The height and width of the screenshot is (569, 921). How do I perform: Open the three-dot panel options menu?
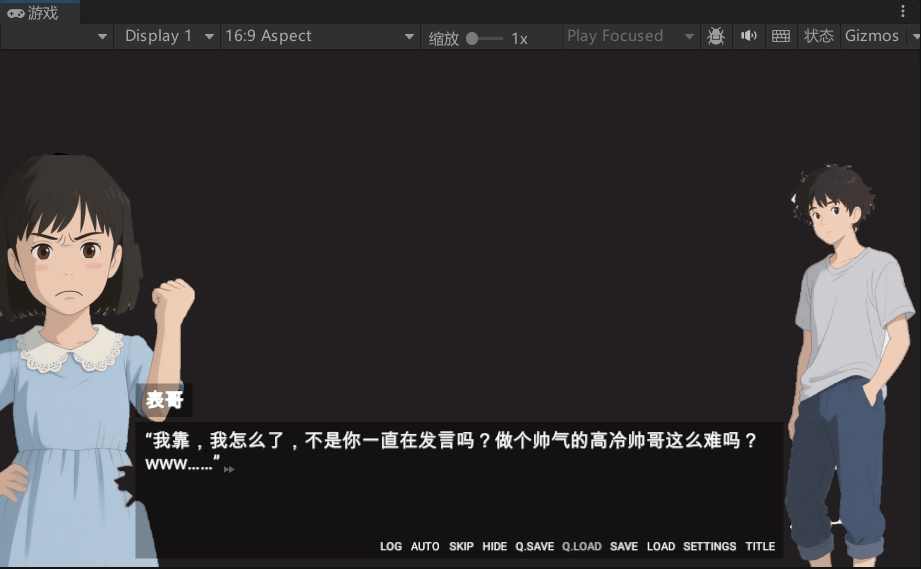[x=903, y=11]
